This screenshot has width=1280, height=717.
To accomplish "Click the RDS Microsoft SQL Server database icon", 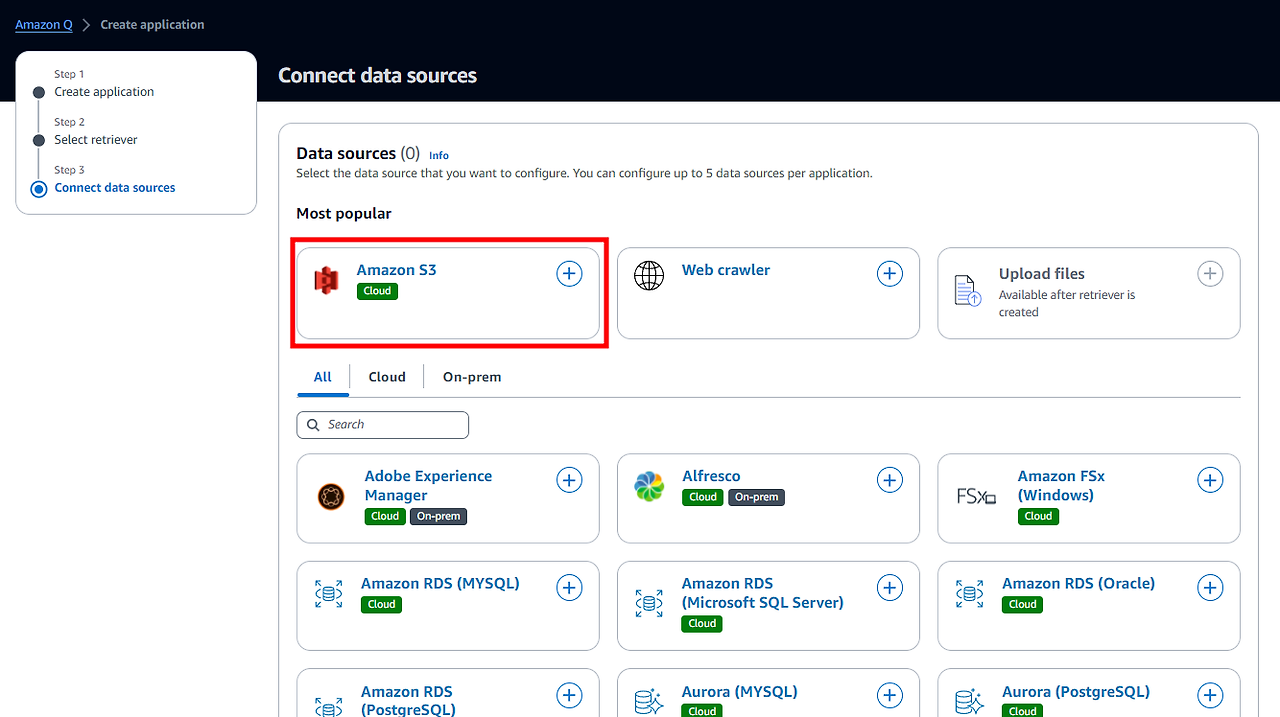I will coord(649,603).
